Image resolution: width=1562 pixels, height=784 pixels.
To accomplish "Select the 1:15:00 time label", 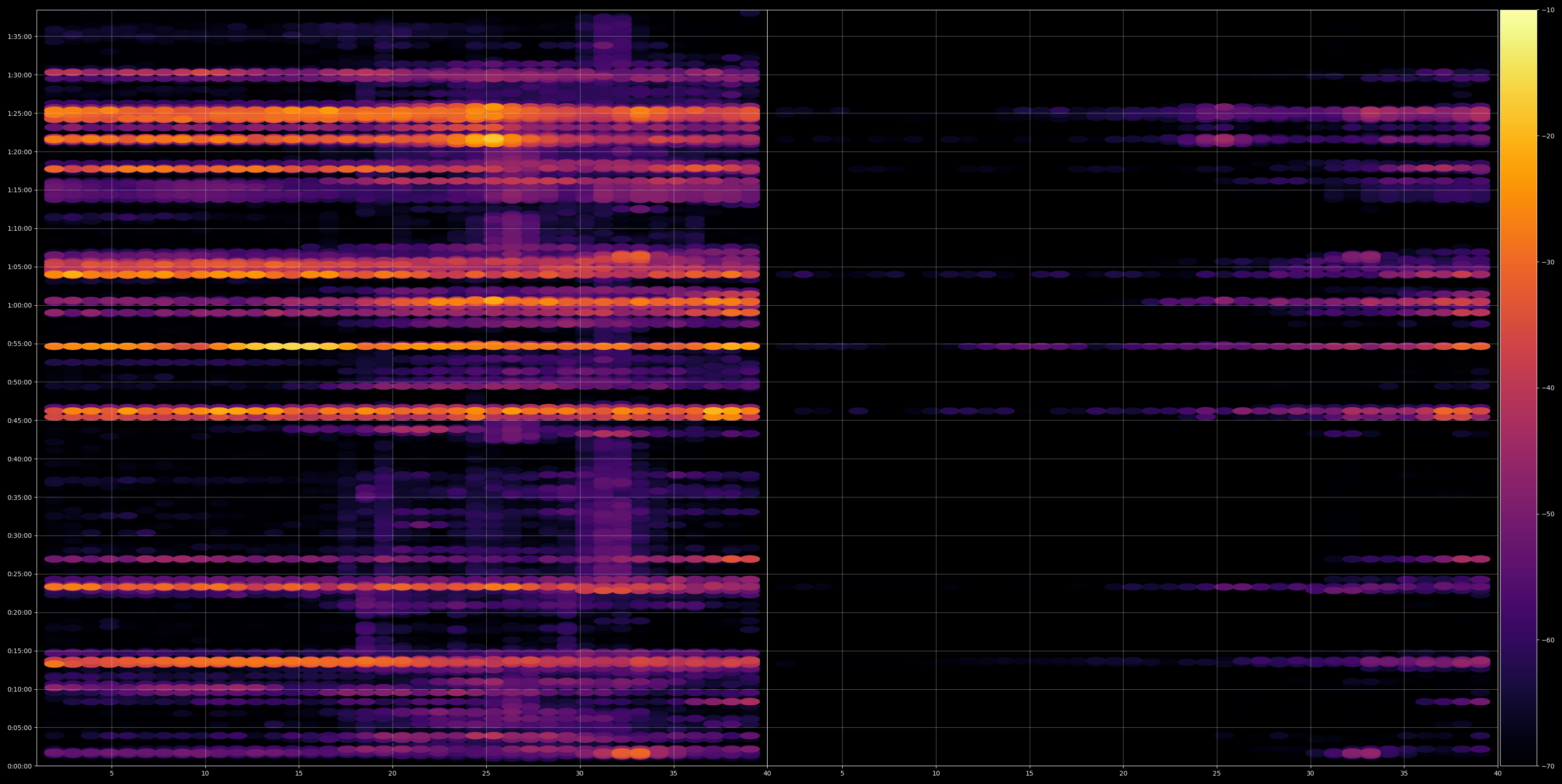I will pyautogui.click(x=19, y=190).
